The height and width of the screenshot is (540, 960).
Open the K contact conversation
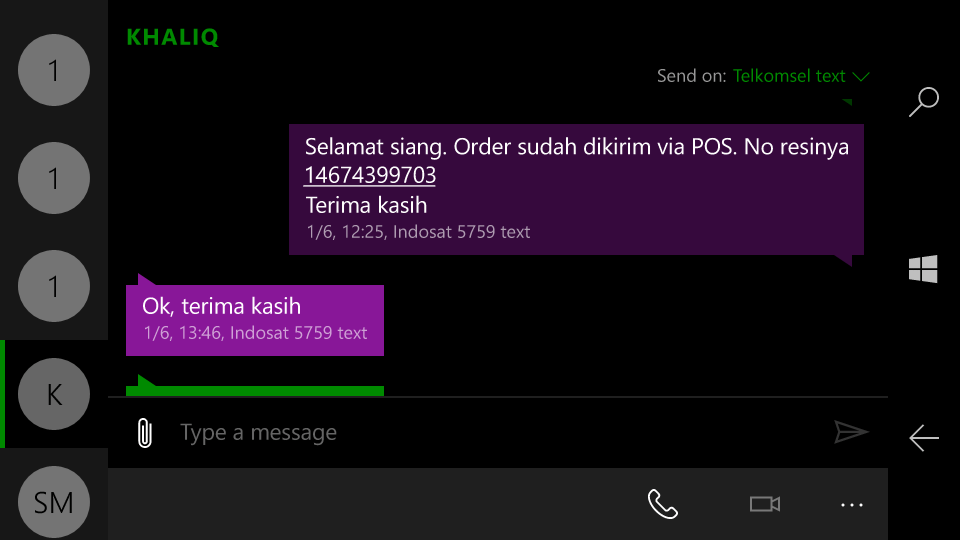coord(54,394)
